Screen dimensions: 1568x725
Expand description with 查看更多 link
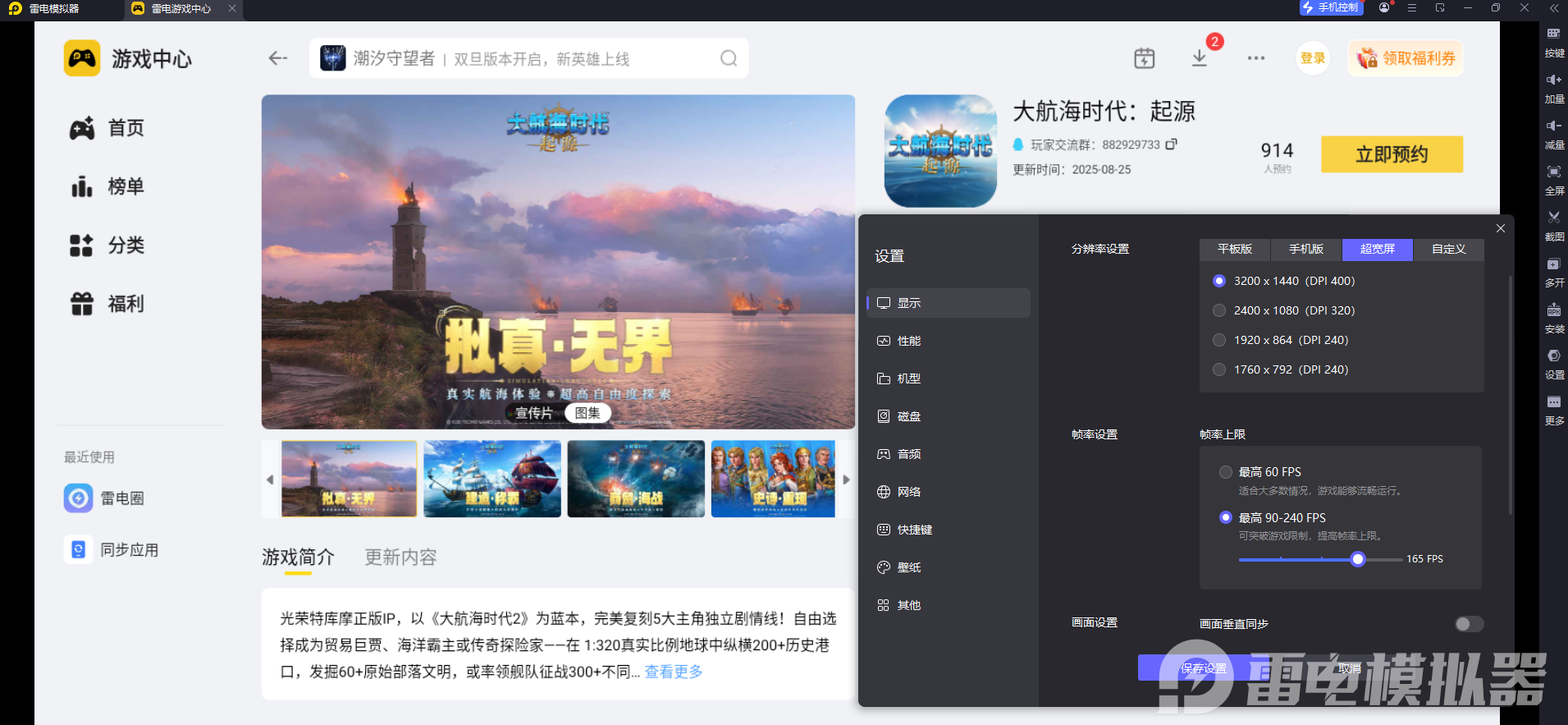[x=673, y=672]
